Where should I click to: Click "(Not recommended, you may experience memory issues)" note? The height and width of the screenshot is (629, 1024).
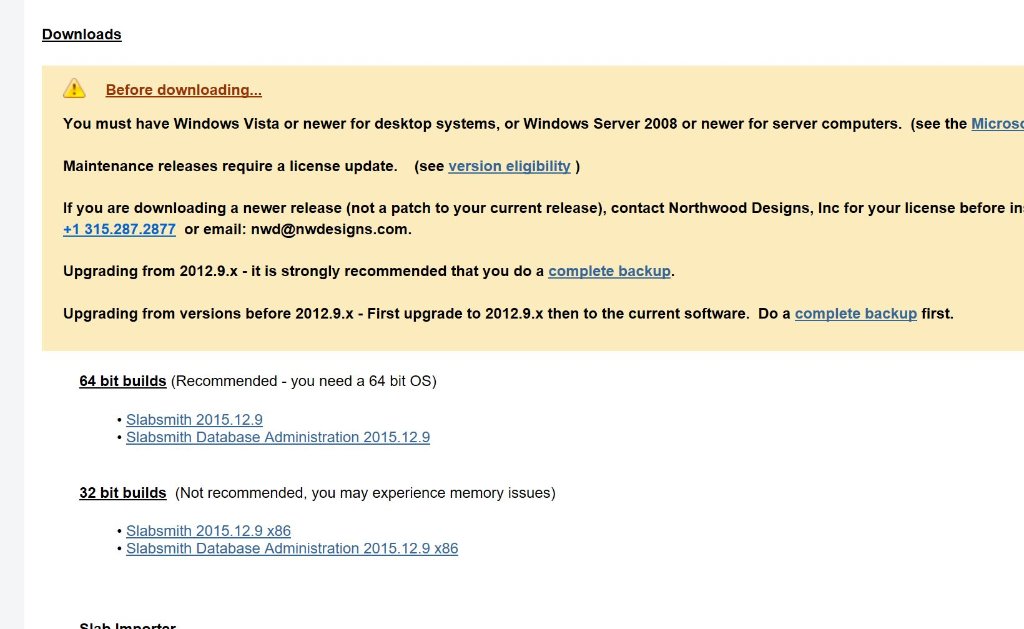pos(365,493)
